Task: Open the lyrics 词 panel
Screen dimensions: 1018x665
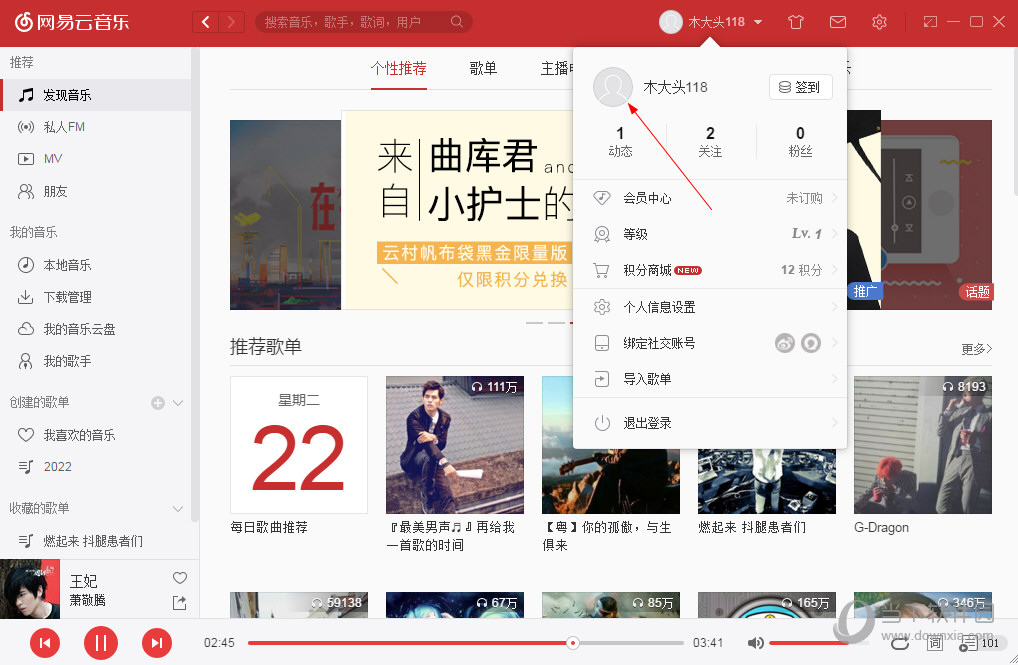Action: (x=931, y=643)
